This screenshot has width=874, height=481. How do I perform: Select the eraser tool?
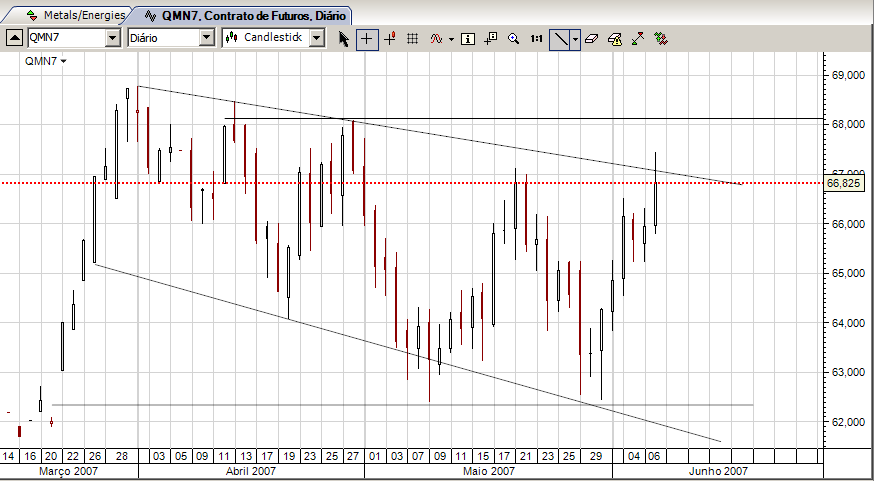point(592,39)
